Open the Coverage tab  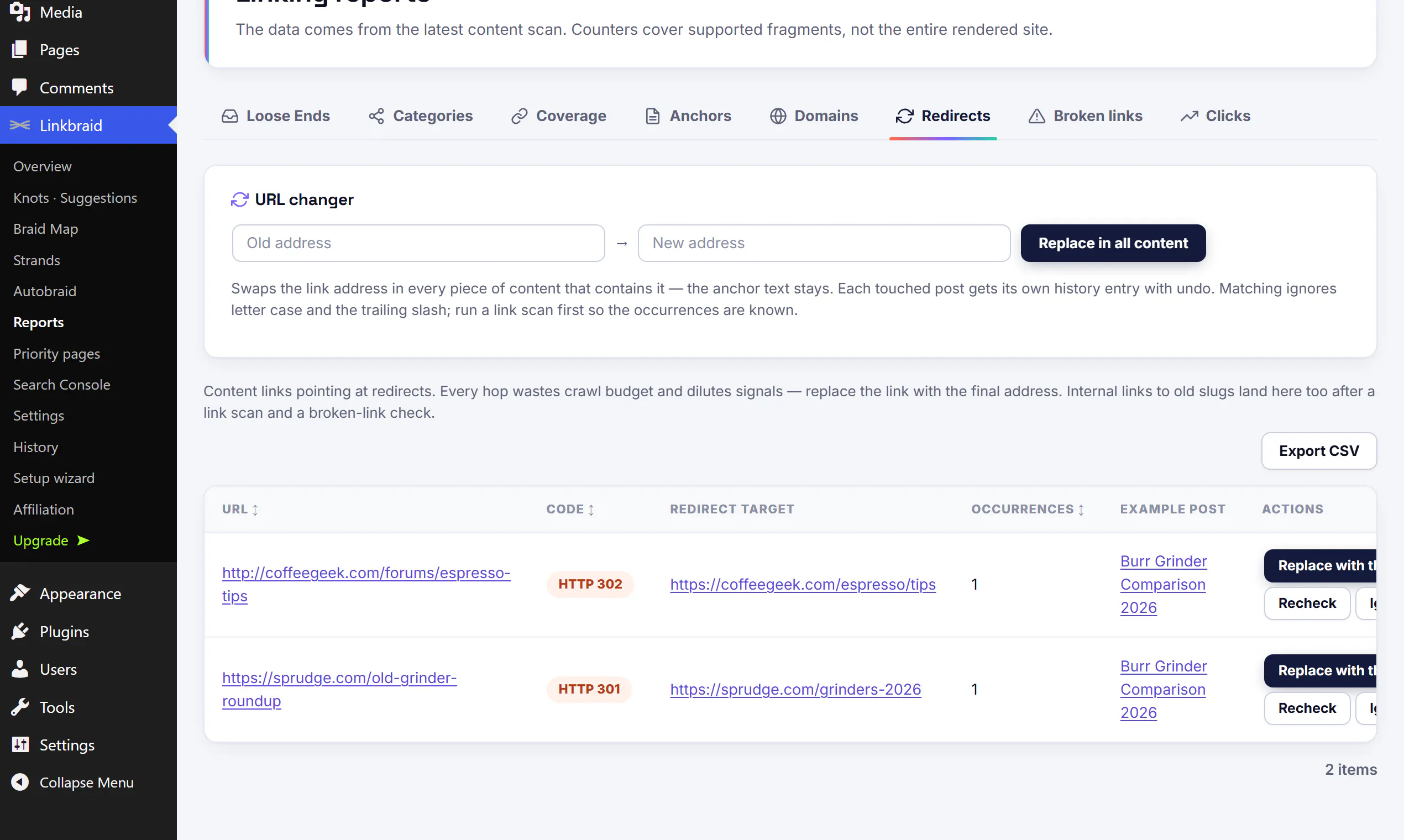558,116
